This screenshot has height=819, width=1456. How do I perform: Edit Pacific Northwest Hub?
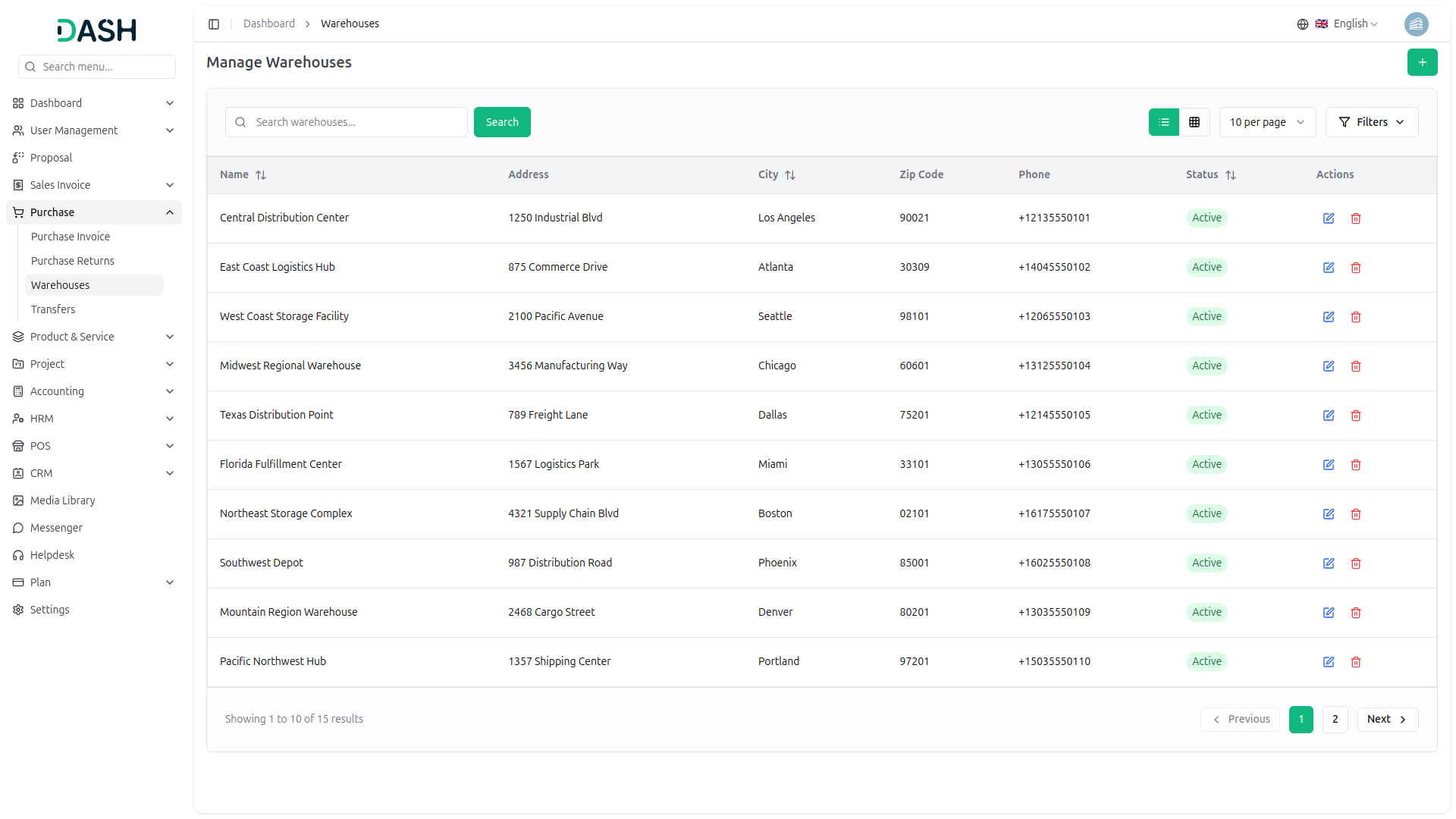[x=1329, y=662]
